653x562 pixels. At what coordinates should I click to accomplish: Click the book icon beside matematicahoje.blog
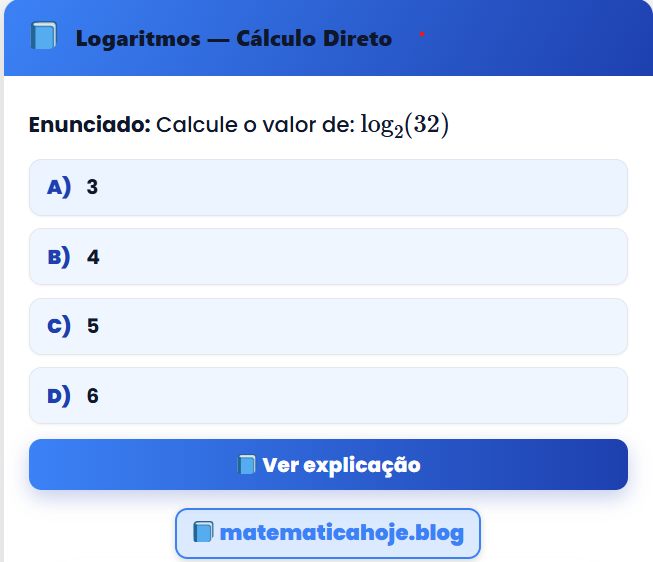click(x=203, y=533)
